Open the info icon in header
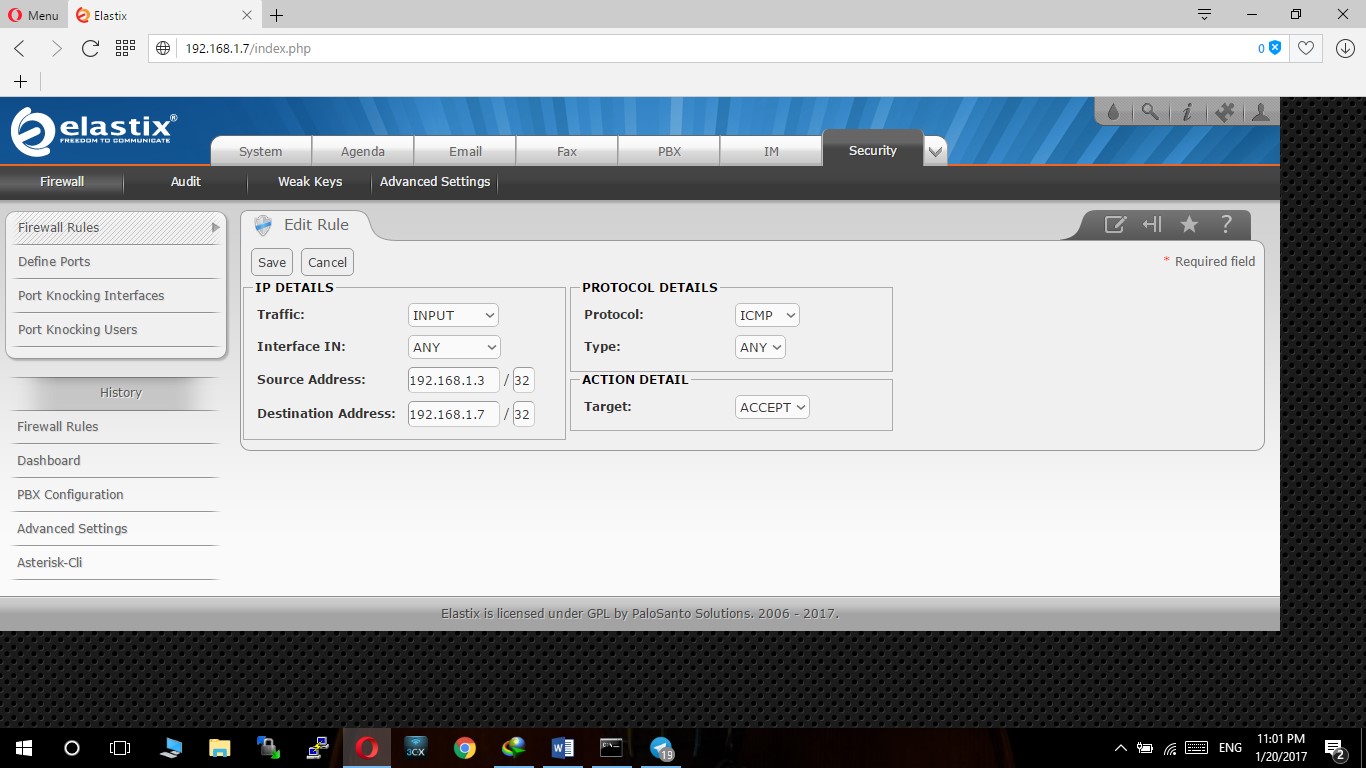Viewport: 1366px width, 768px height. (x=1187, y=112)
